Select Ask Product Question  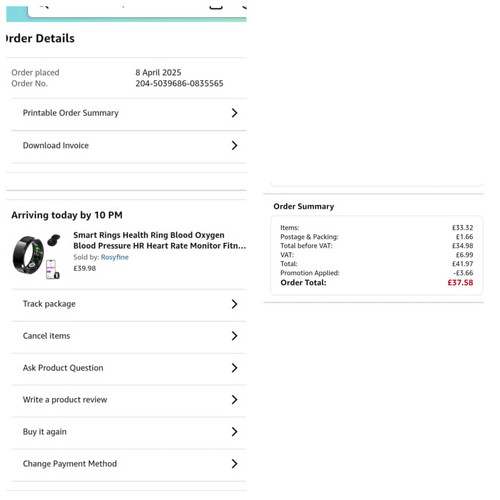tap(129, 368)
